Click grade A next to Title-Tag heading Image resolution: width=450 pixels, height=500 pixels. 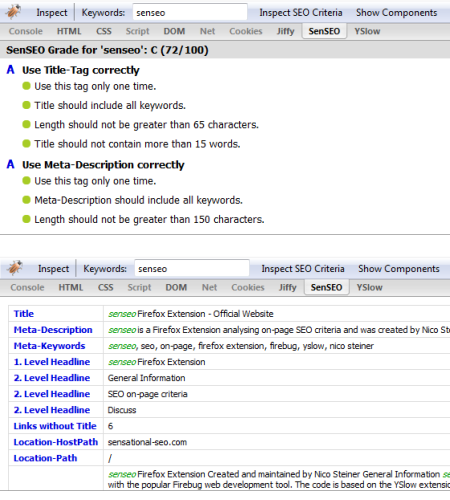[11, 70]
